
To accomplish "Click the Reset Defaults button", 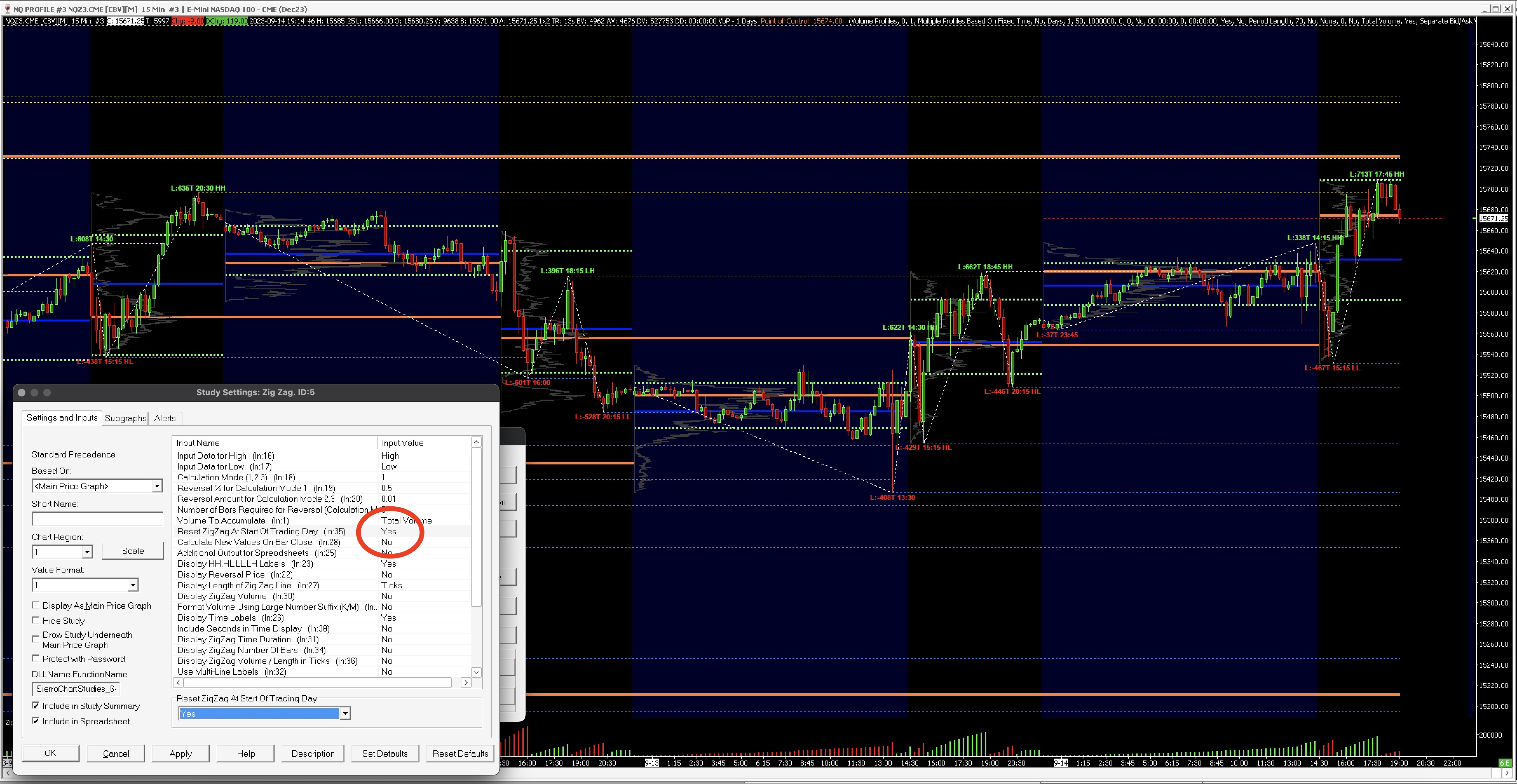I will point(460,754).
